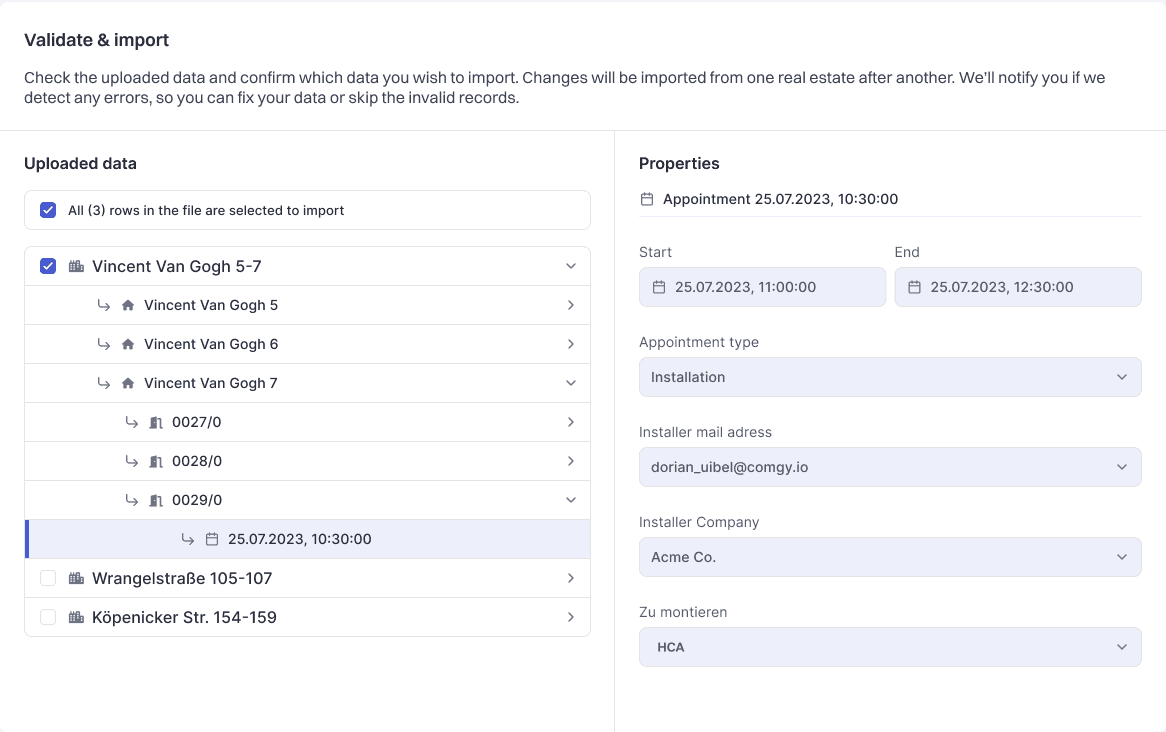The width and height of the screenshot is (1166, 732).
Task: Open Zu montieren dropdown showing HCA
Action: point(889,647)
